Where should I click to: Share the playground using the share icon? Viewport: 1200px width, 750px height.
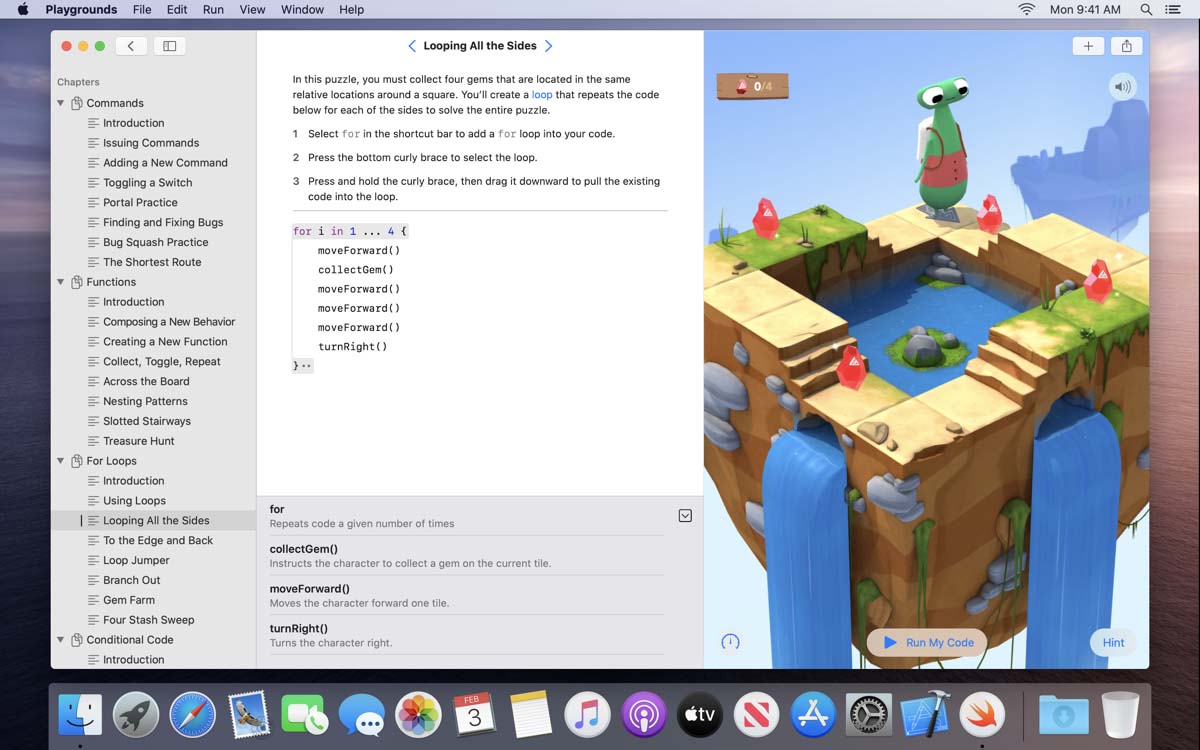click(x=1126, y=45)
